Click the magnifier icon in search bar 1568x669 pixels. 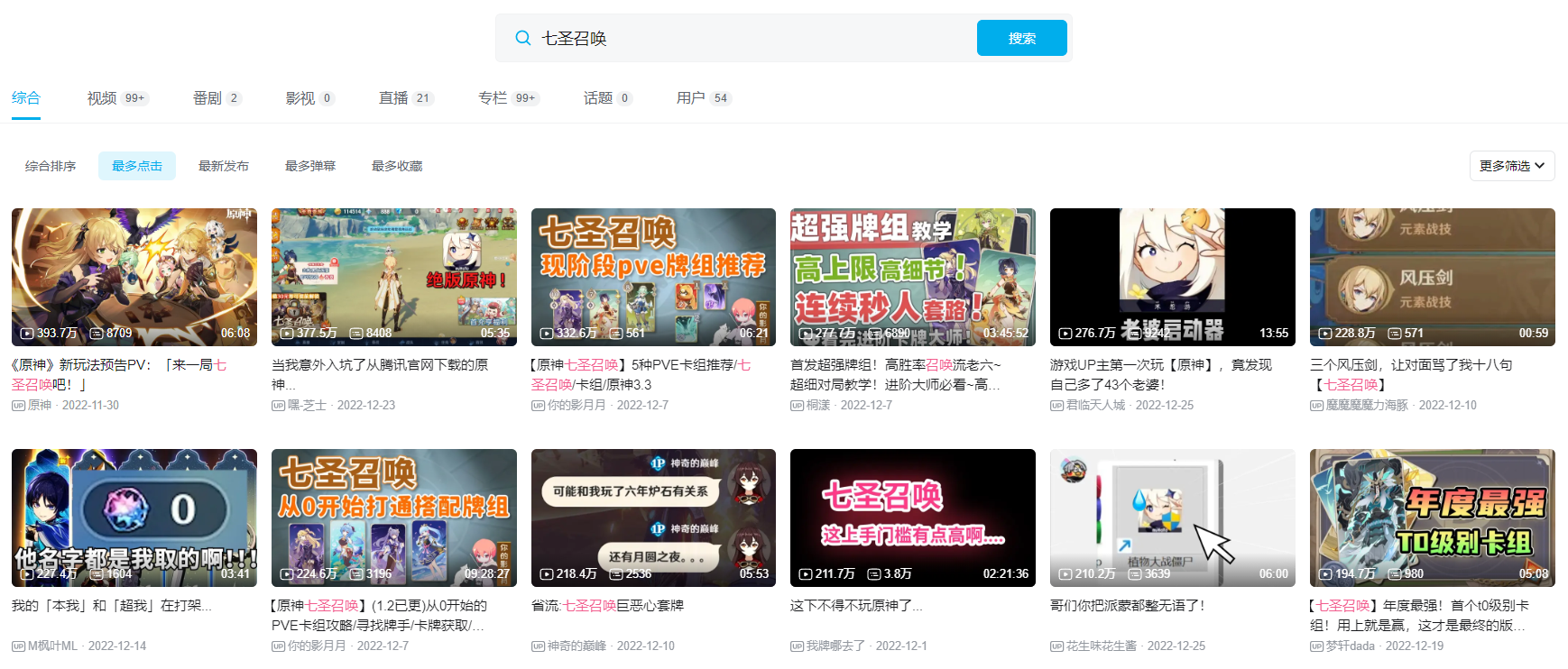522,38
